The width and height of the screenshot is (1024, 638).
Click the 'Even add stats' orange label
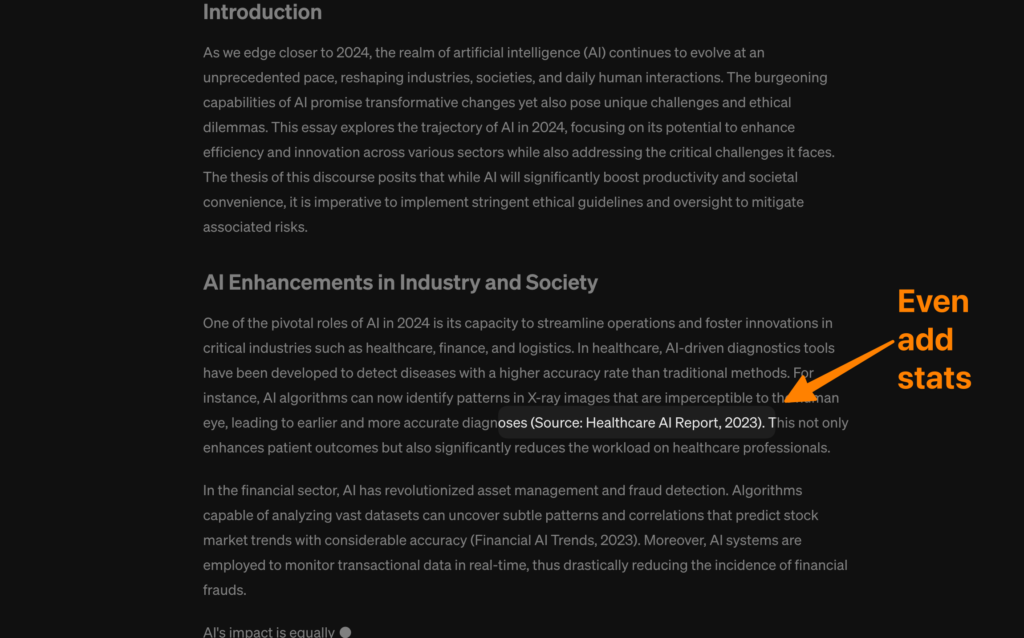click(x=933, y=340)
